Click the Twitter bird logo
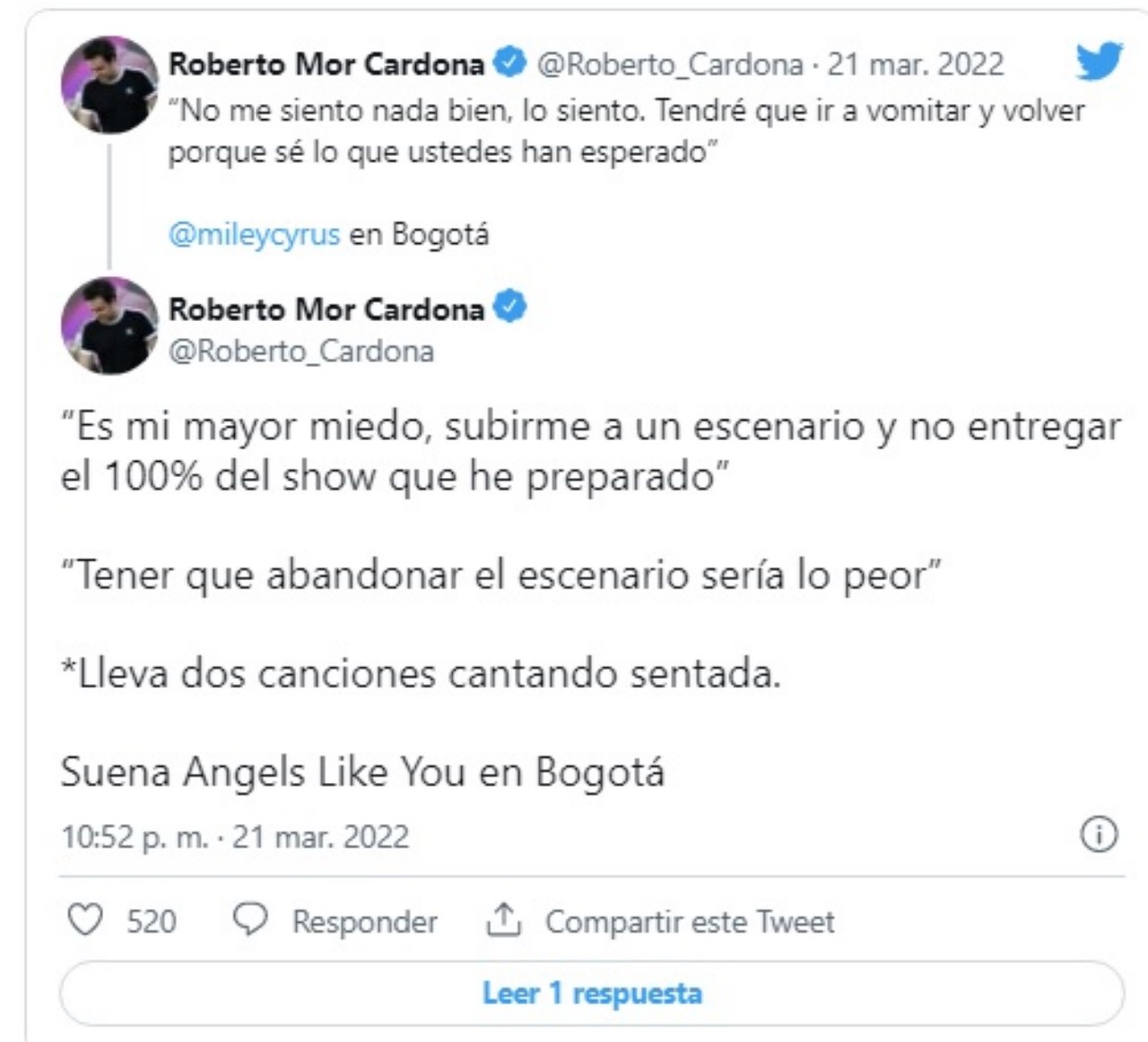1148x1042 pixels. [1099, 62]
